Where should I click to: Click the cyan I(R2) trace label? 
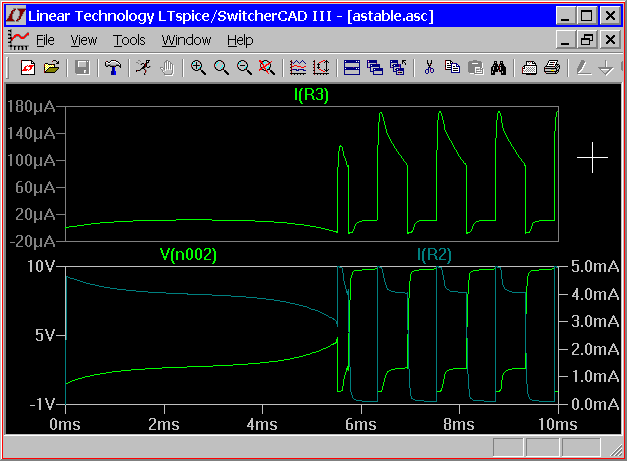click(x=433, y=255)
